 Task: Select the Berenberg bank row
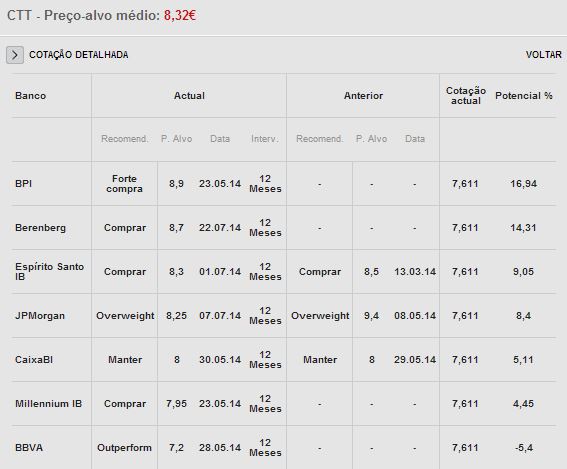click(x=284, y=228)
